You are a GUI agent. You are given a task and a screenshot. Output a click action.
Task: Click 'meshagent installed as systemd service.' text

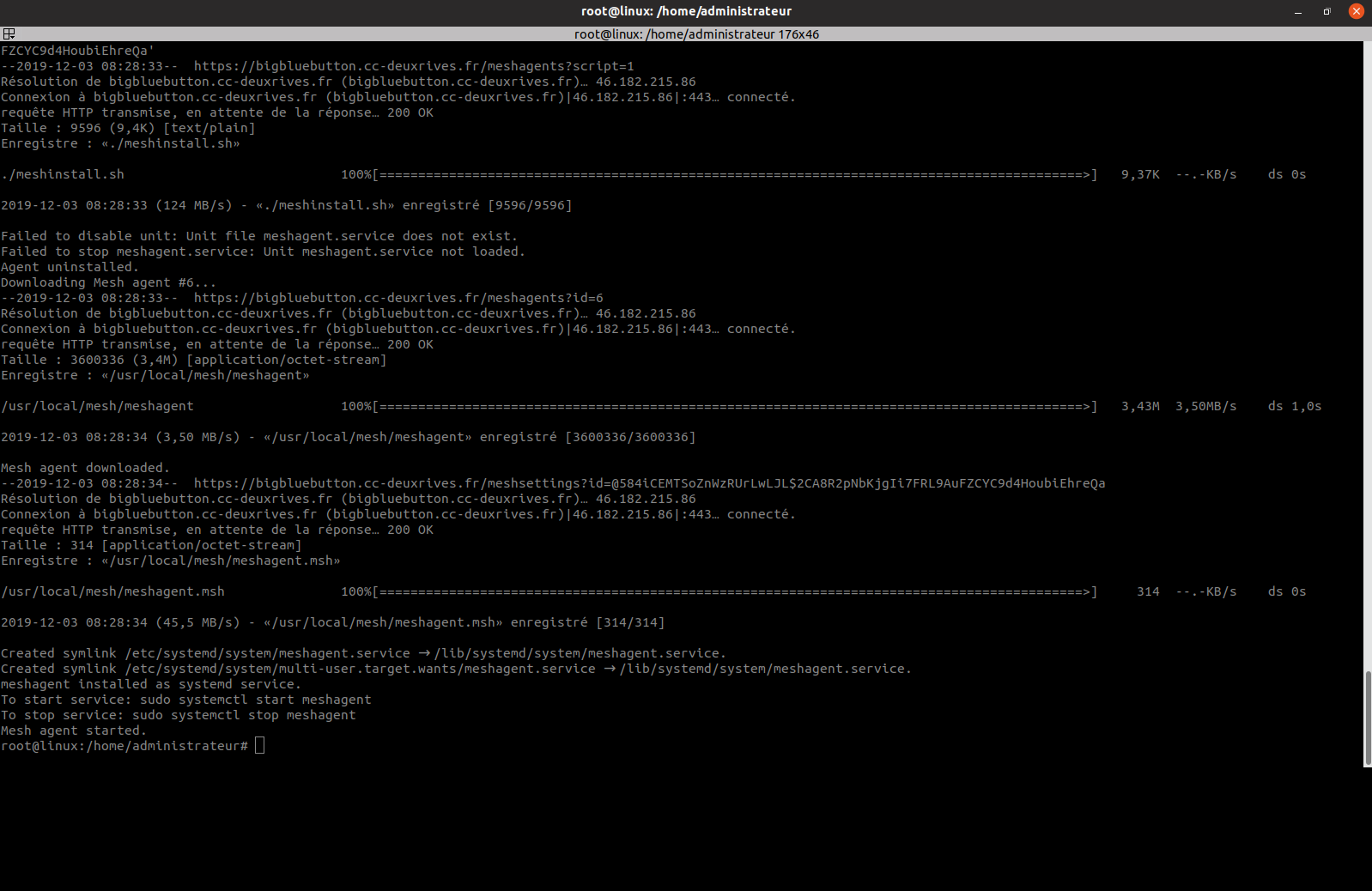(151, 684)
